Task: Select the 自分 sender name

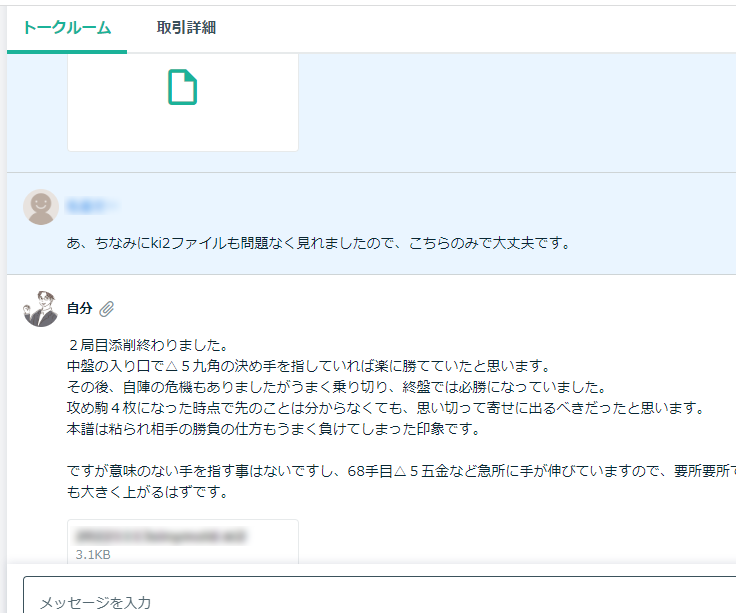Action: coord(79,308)
